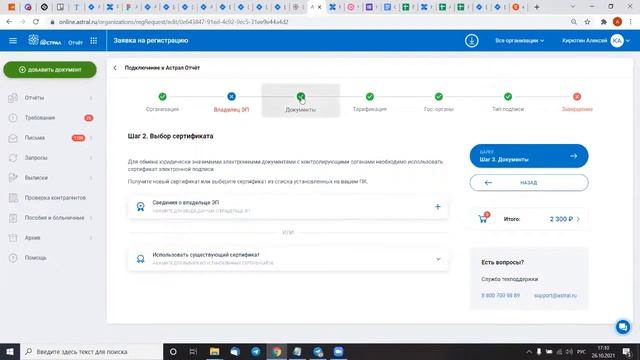Click the download circle icon in header
The image size is (640, 360).
(x=471, y=40)
